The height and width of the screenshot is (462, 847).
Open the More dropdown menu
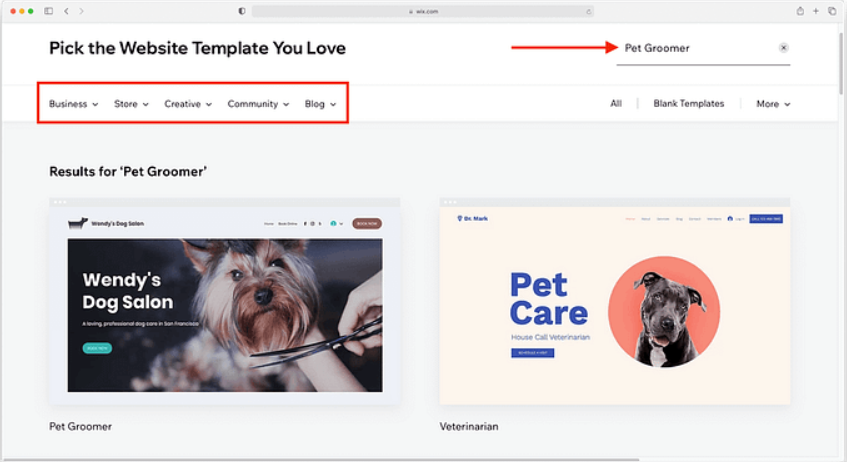773,104
